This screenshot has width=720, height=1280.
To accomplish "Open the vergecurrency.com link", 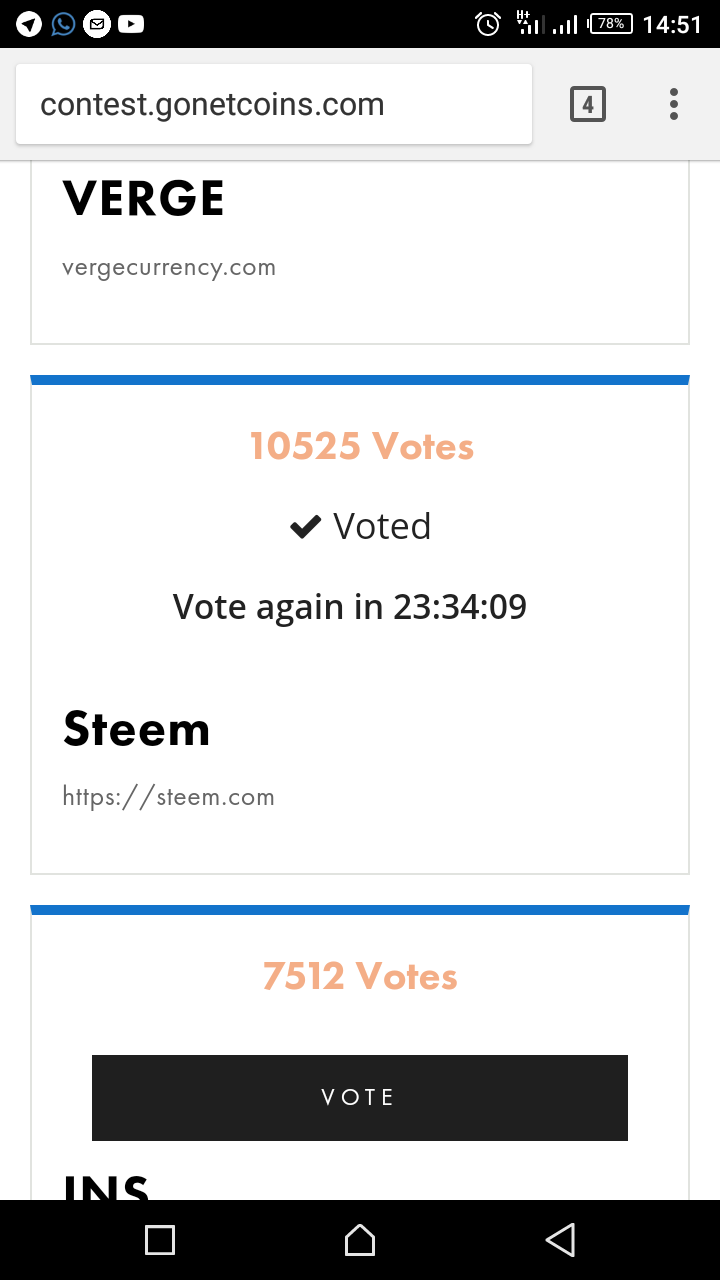I will 169,268.
